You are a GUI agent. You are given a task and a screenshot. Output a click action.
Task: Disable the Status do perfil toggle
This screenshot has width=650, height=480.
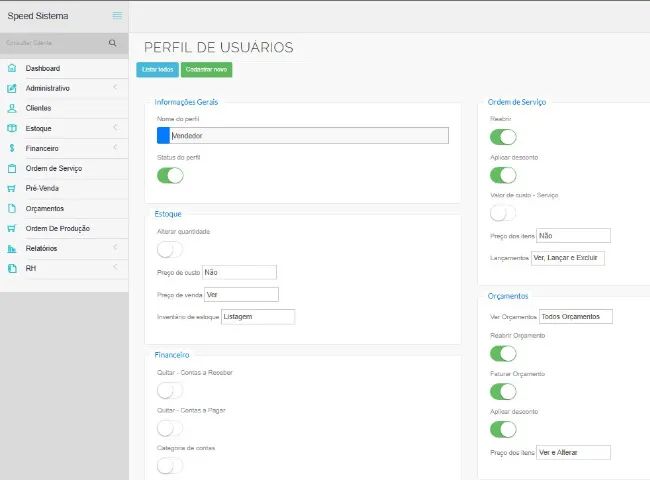tap(170, 175)
